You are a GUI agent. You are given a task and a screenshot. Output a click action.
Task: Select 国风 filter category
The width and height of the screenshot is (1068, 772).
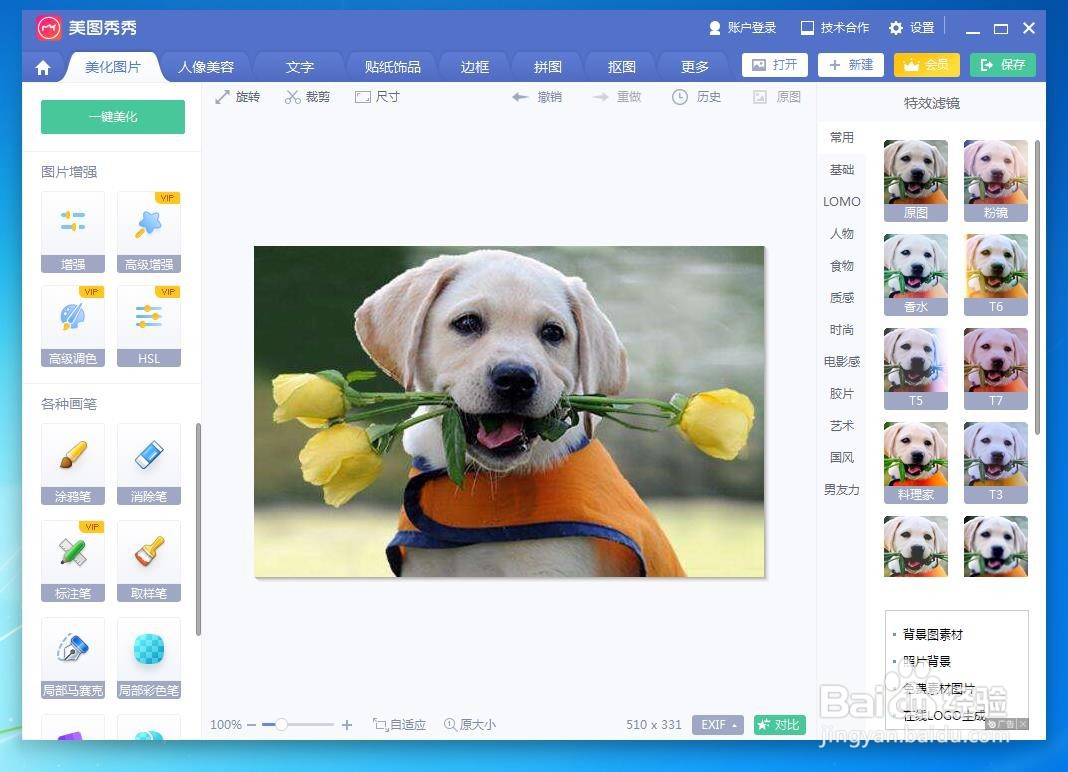coord(842,458)
